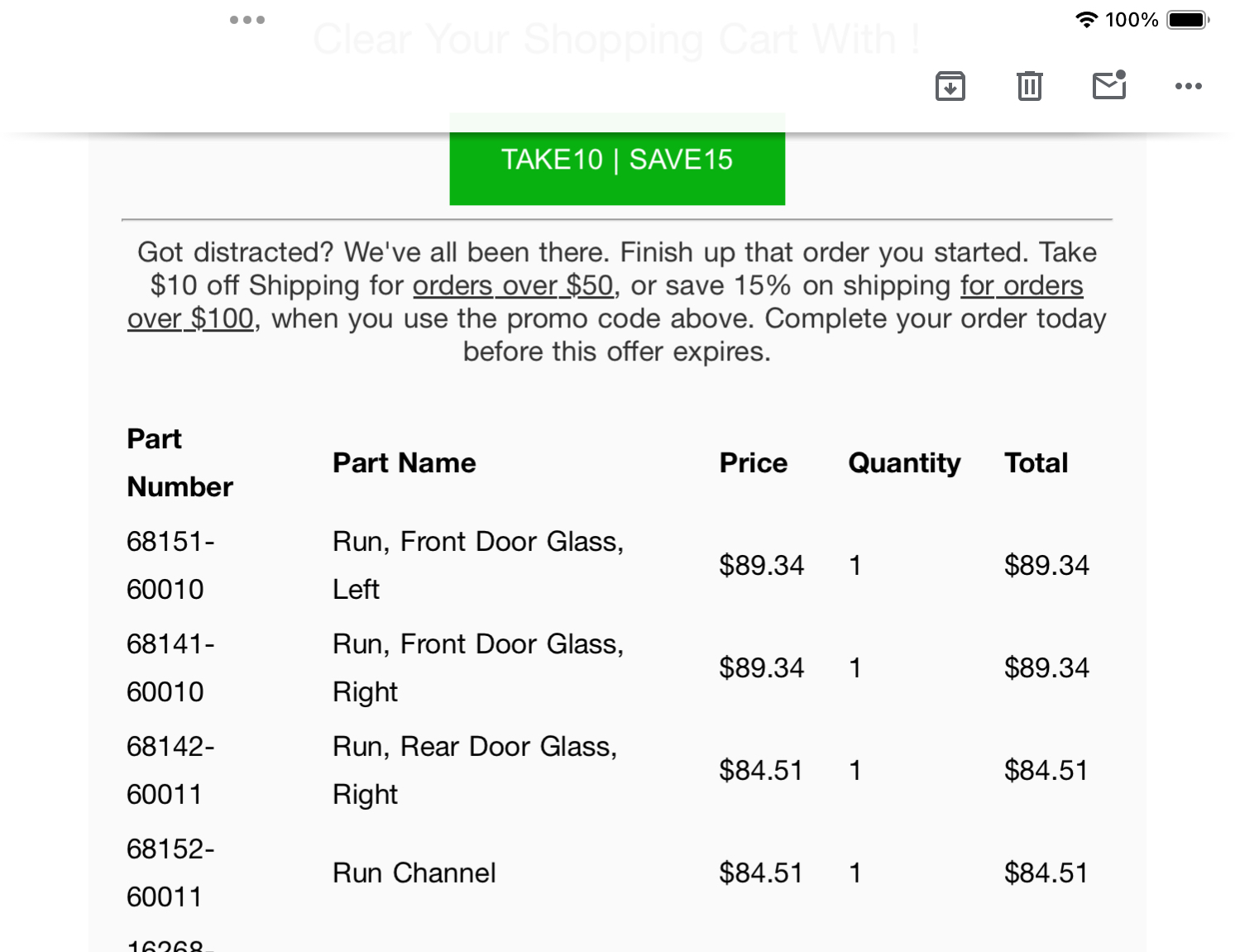Tap the Price column header
Screen dimensions: 1235x952
(x=753, y=463)
